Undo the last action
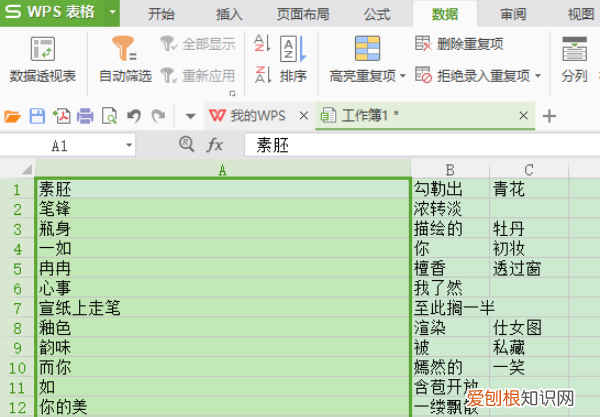Viewport: 600px width, 417px height. [x=134, y=116]
